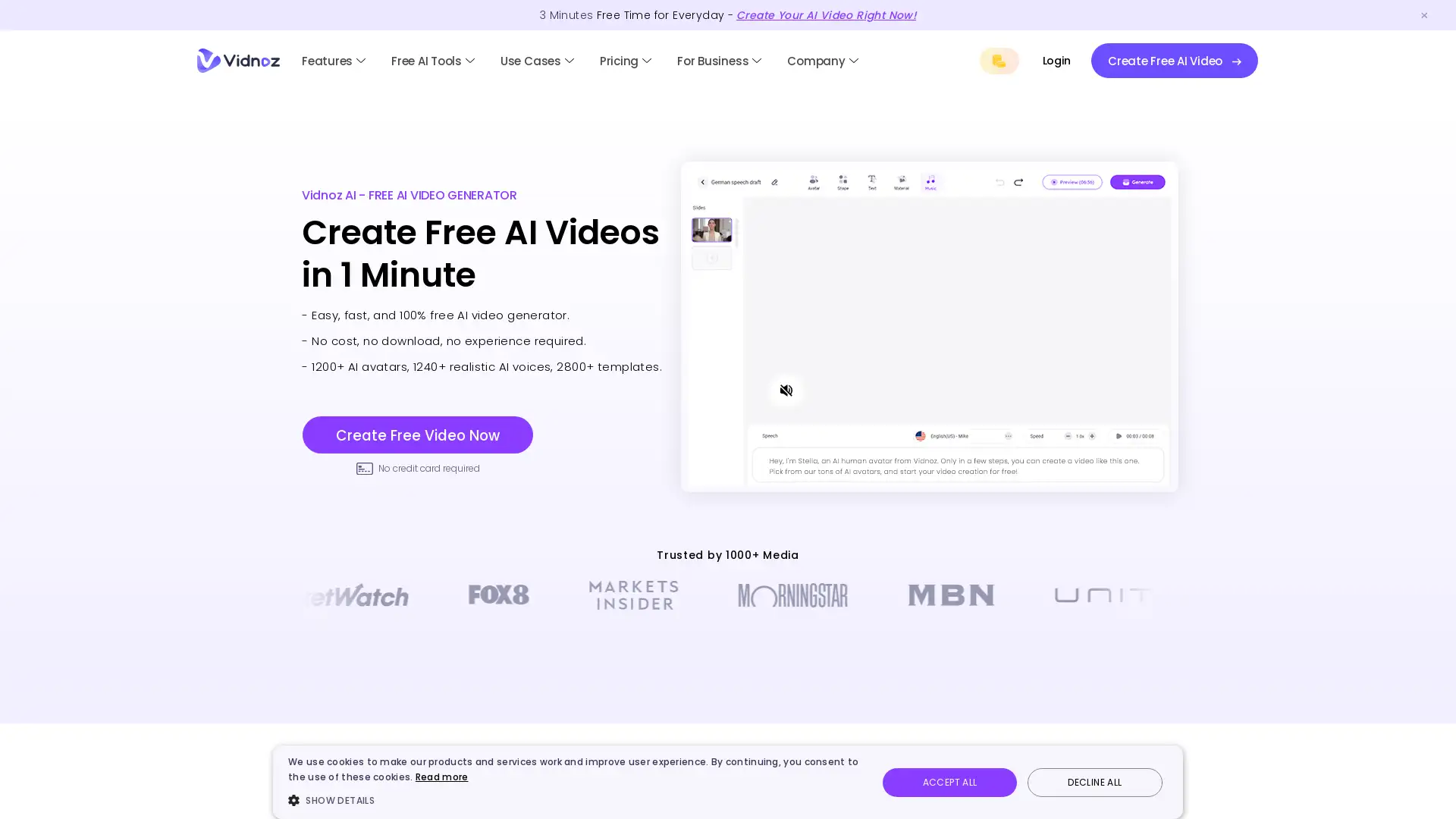This screenshot has height=819, width=1456.
Task: Select the Material tool in demo editor
Action: (x=901, y=183)
